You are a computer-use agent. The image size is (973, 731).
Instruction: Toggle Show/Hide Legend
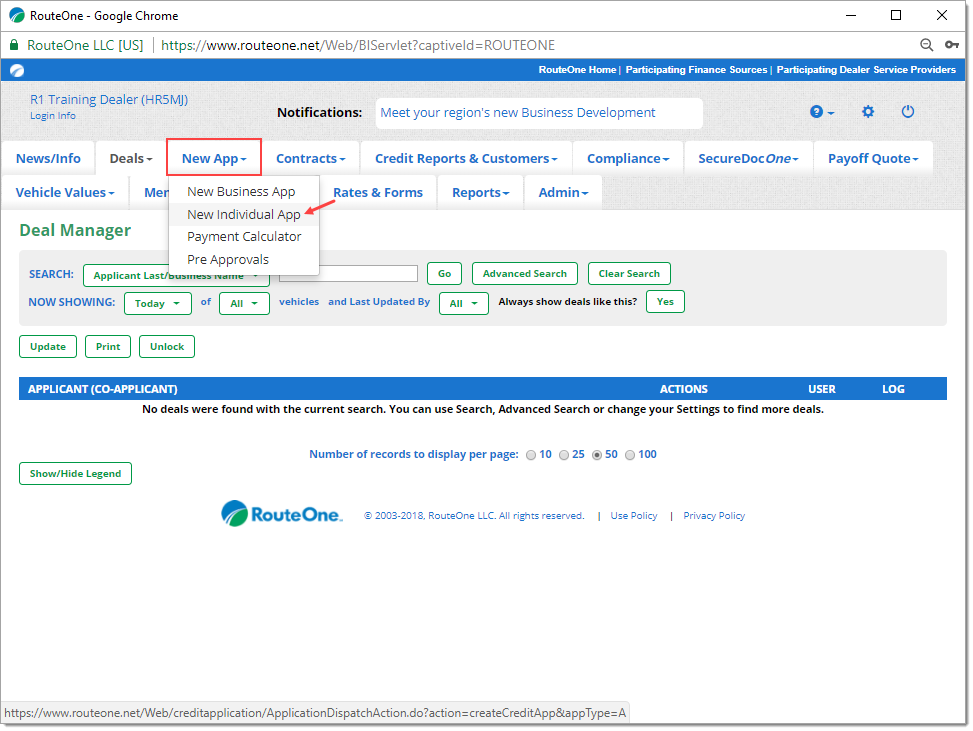(75, 473)
